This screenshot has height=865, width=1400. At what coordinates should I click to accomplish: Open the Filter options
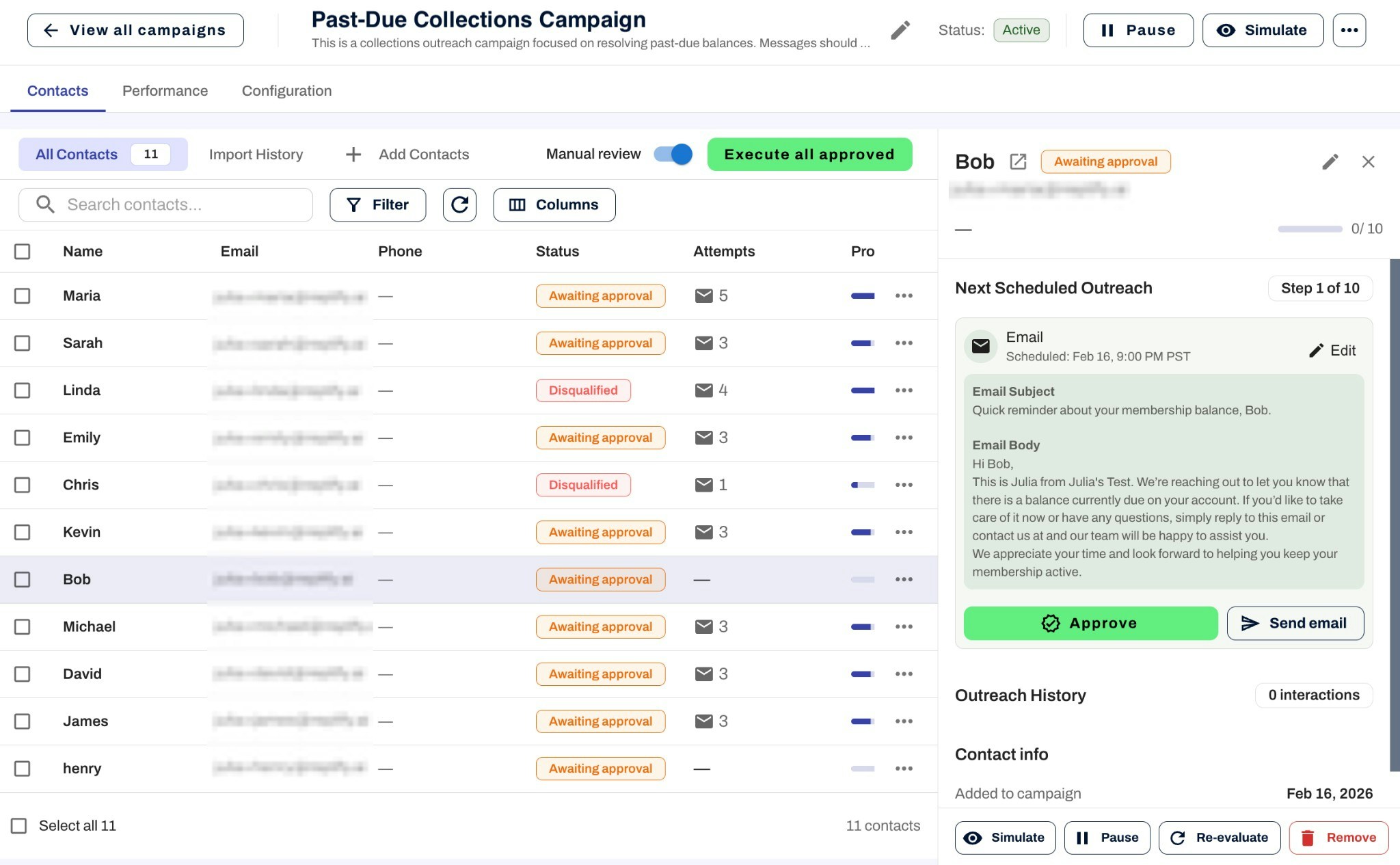click(x=377, y=204)
